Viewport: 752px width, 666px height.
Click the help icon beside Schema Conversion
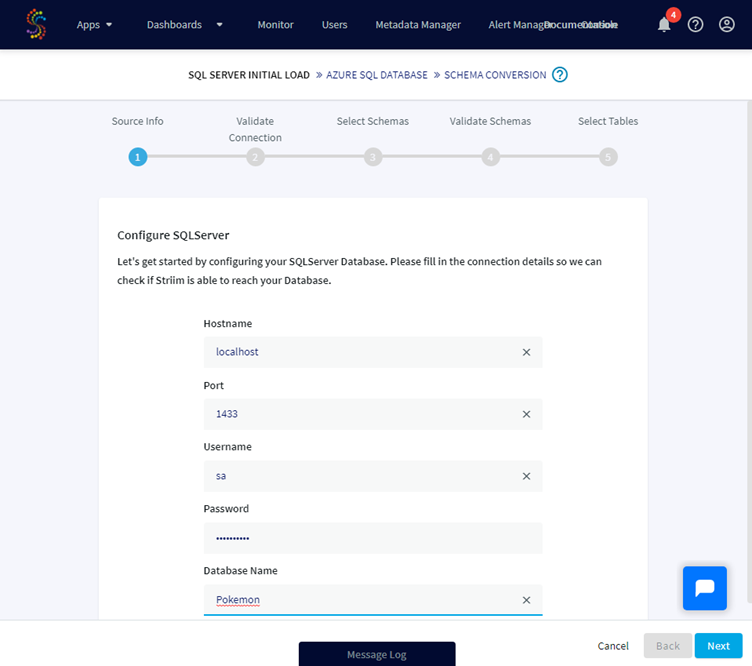coord(560,75)
